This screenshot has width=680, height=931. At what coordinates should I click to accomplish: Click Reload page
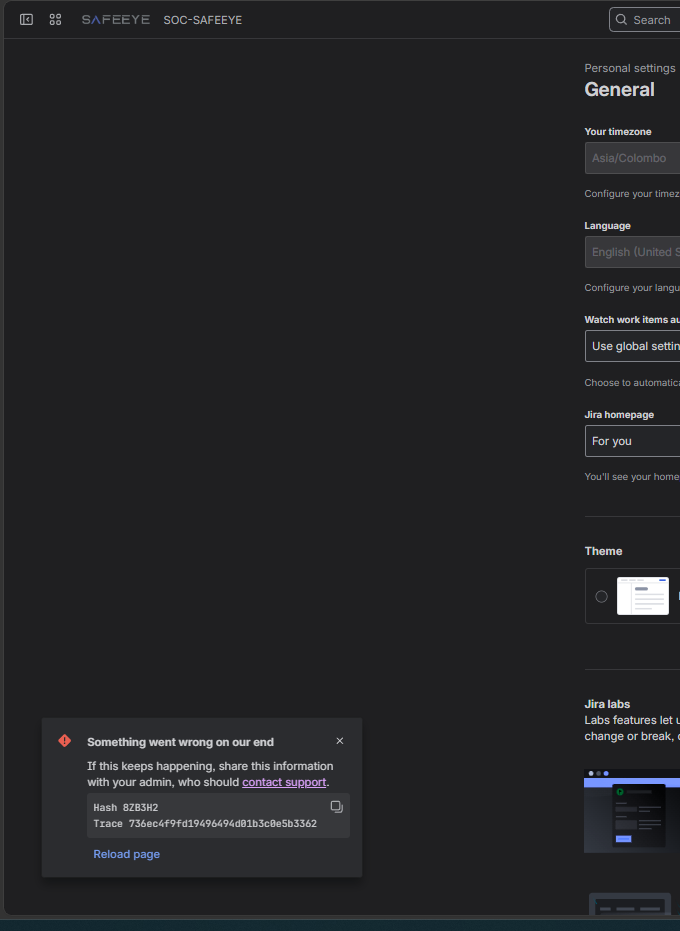[x=126, y=854]
